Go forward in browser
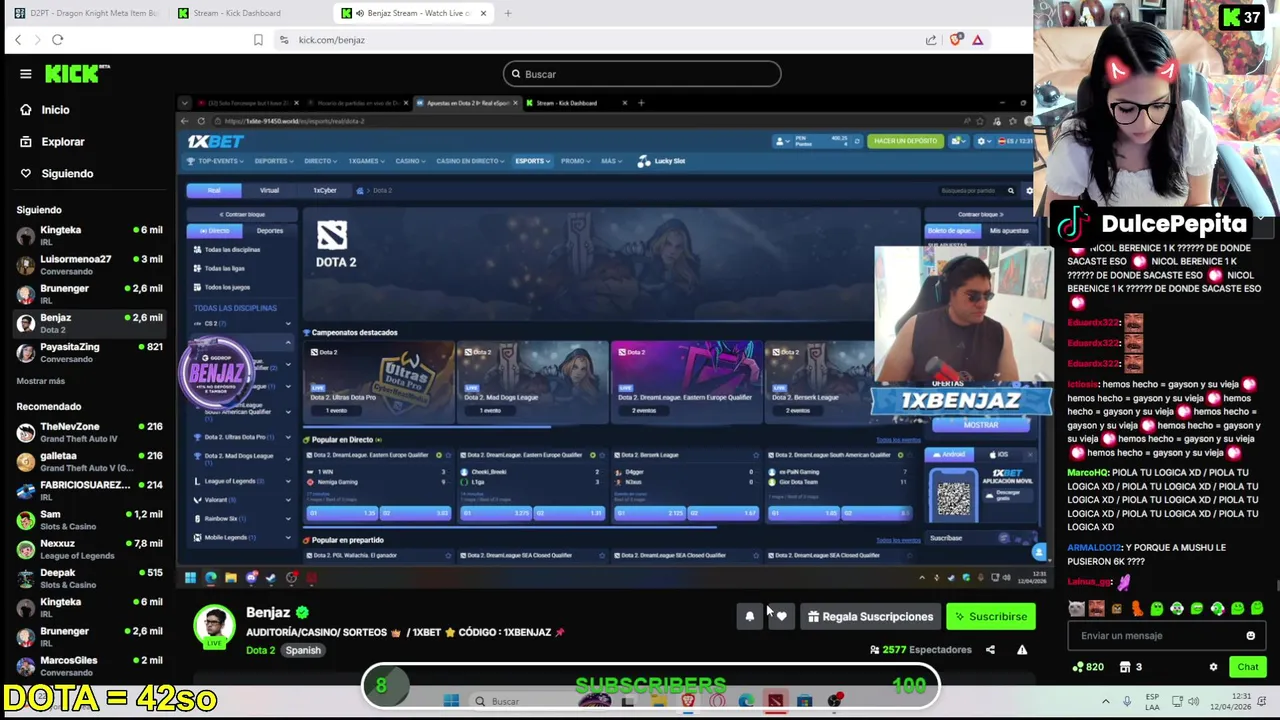Screen dimensions: 1280x720 coord(37,40)
